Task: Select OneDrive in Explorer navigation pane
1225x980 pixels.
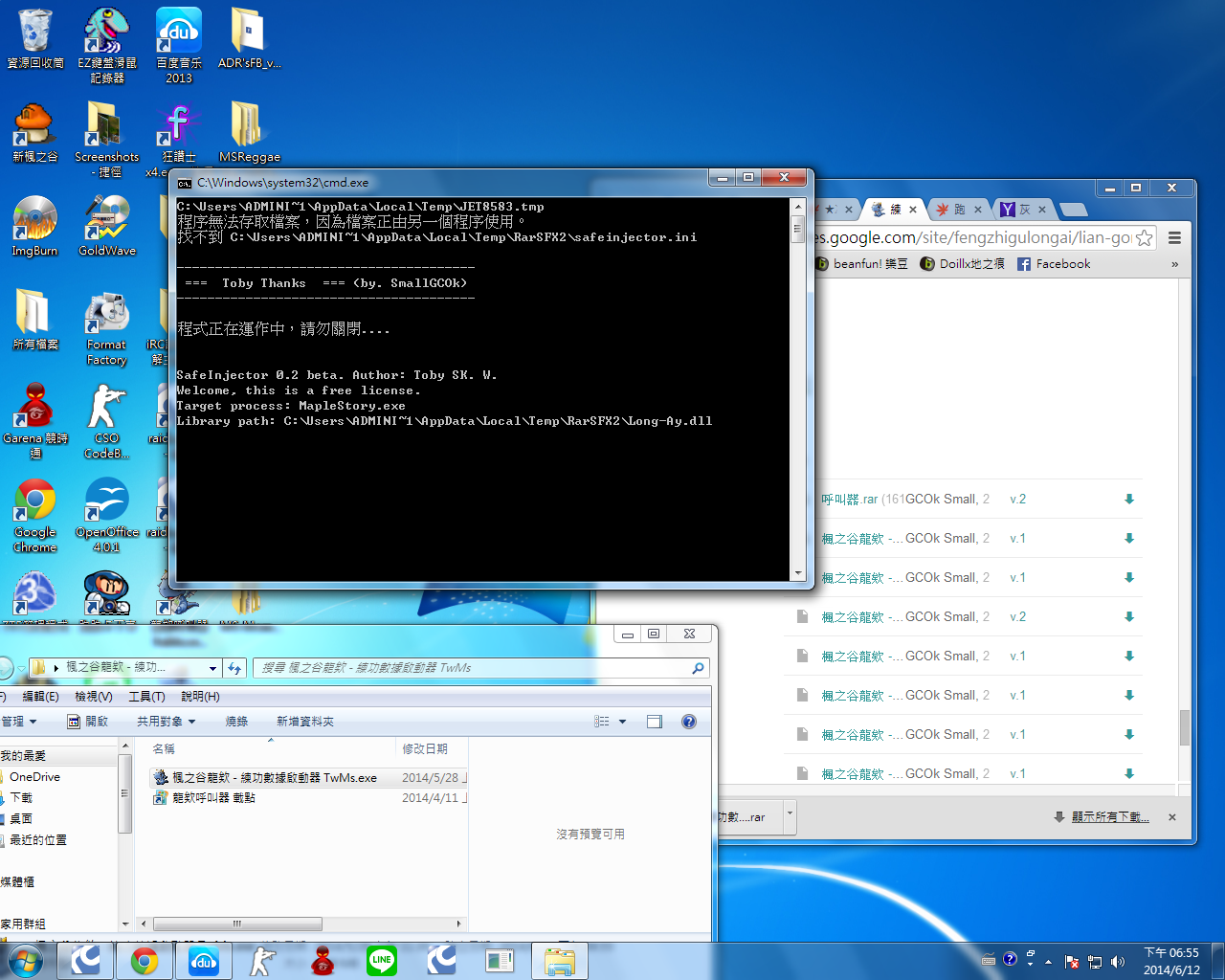Action: coord(34,777)
